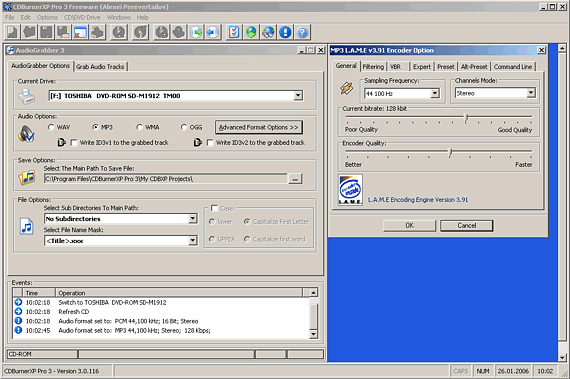Click the Time column header in Events

39,293
